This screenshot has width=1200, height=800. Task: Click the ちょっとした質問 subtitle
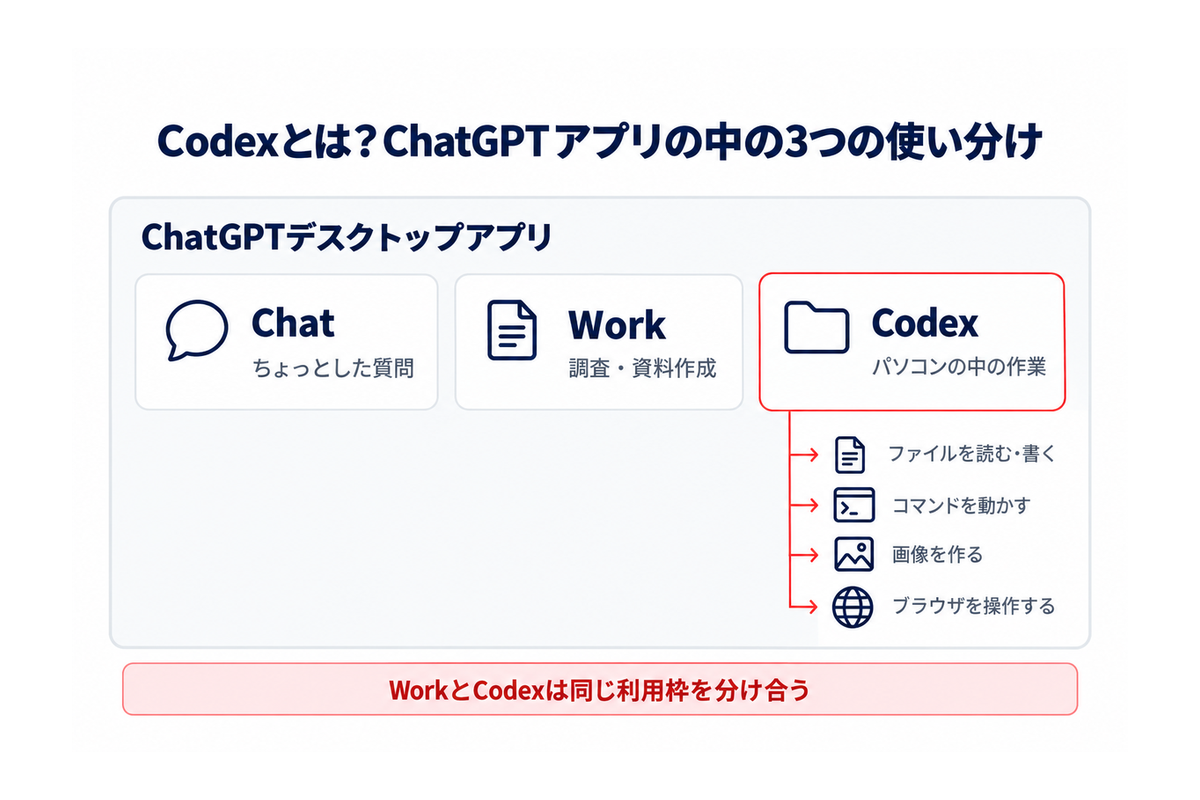(x=333, y=368)
